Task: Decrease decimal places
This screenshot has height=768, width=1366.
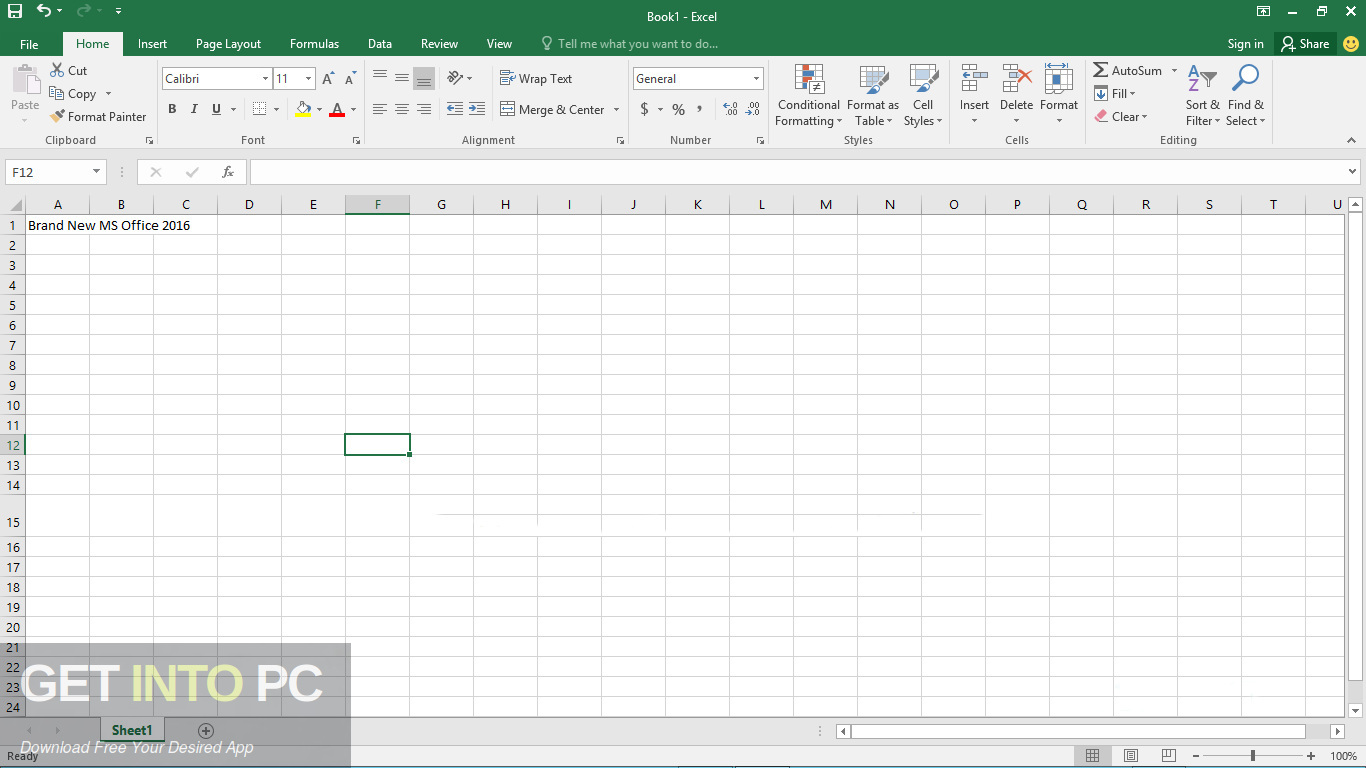Action: click(x=752, y=109)
